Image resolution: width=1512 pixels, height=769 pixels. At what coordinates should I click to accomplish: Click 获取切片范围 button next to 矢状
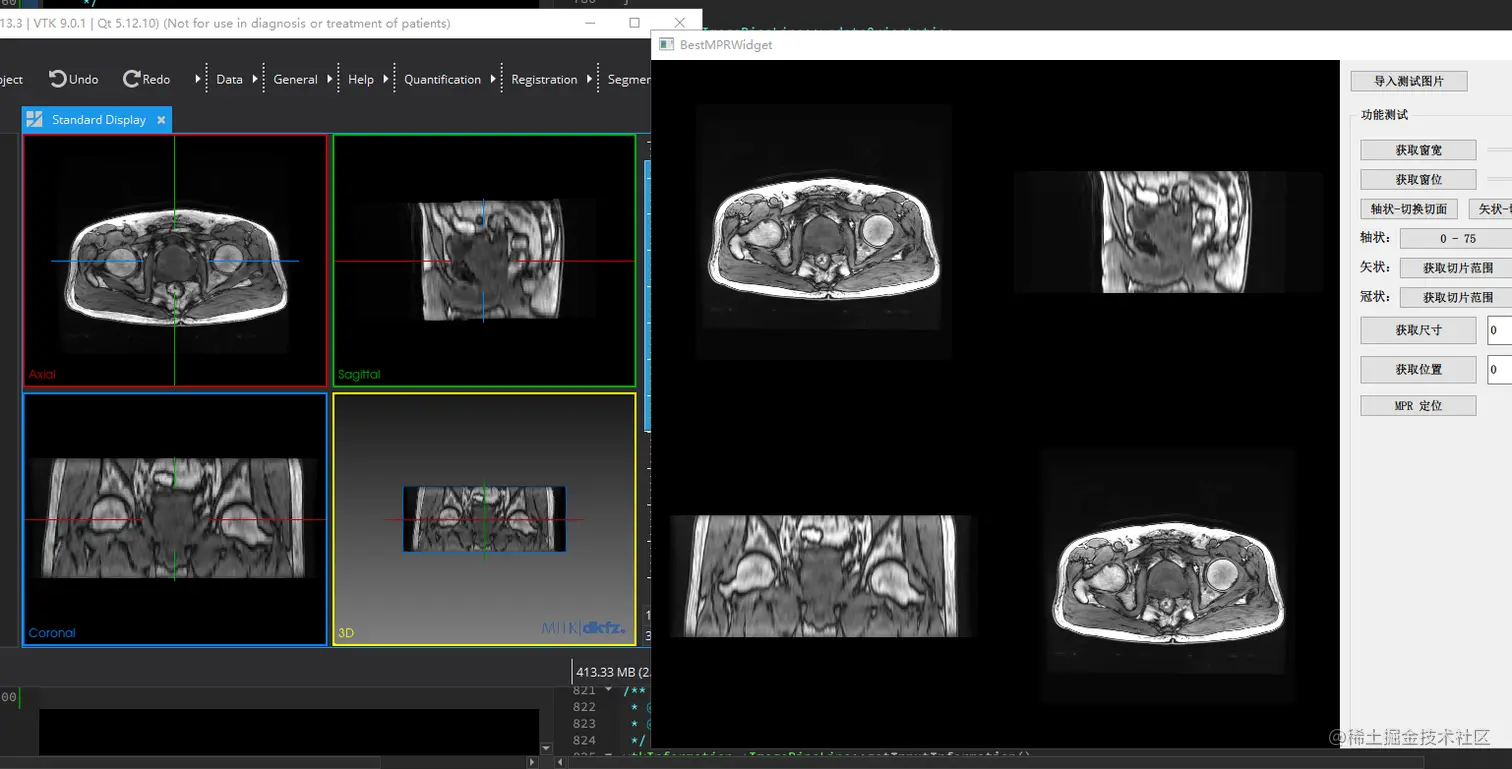(x=1456, y=268)
